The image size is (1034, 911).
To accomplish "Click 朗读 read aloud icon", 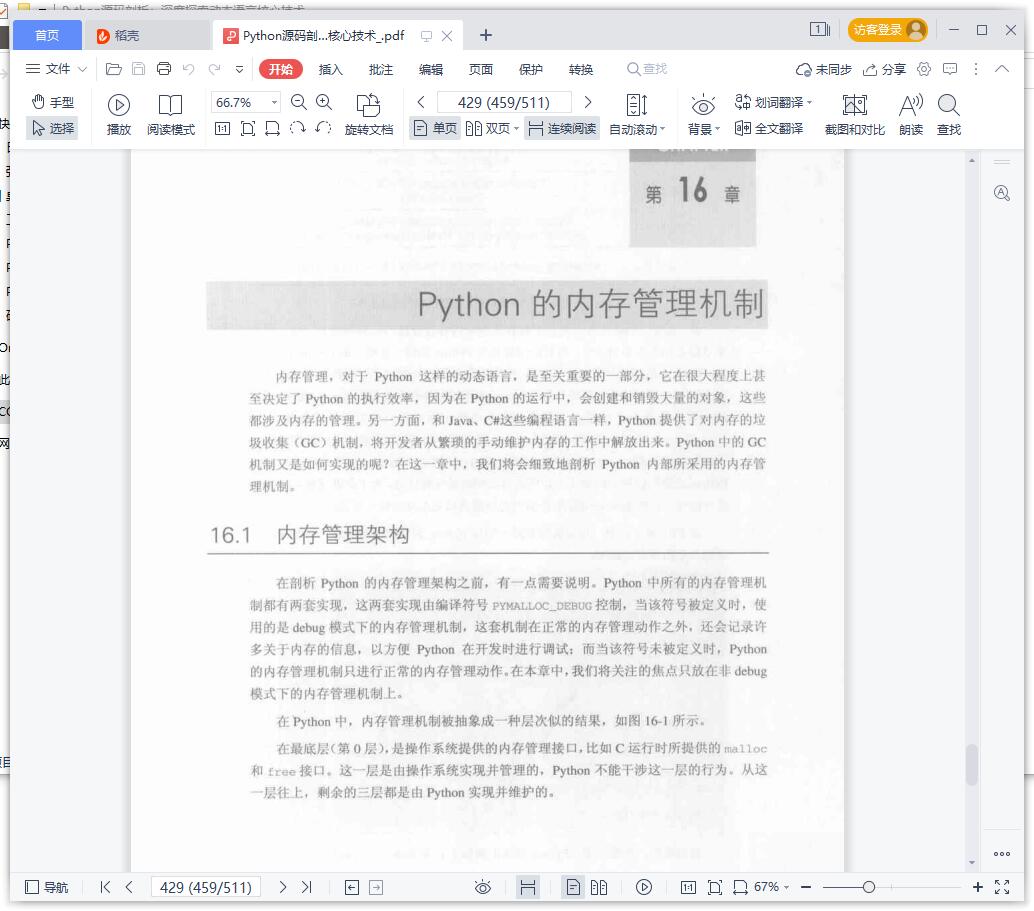I will pos(911,115).
